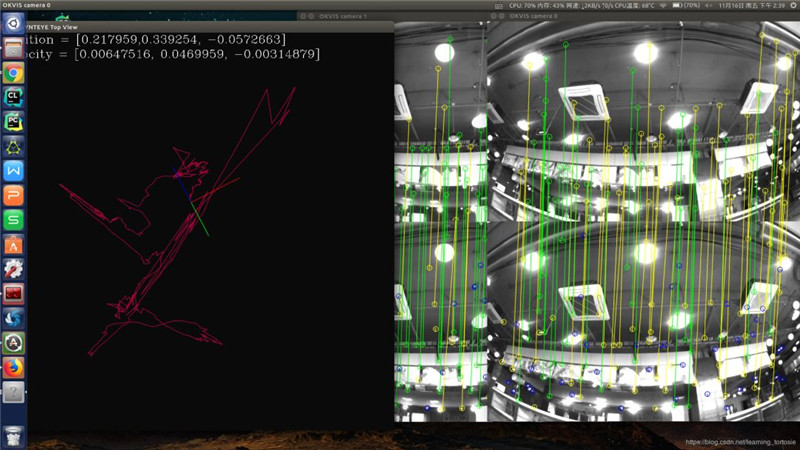The height and width of the screenshot is (450, 800).
Task: Launch WPS Presentation from the dock
Action: (14, 195)
